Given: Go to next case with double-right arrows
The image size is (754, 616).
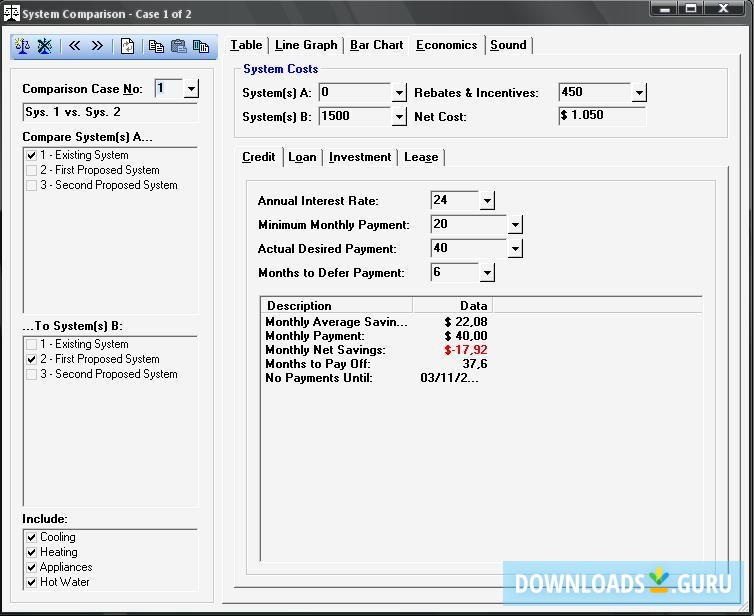Looking at the screenshot, I should pyautogui.click(x=97, y=46).
